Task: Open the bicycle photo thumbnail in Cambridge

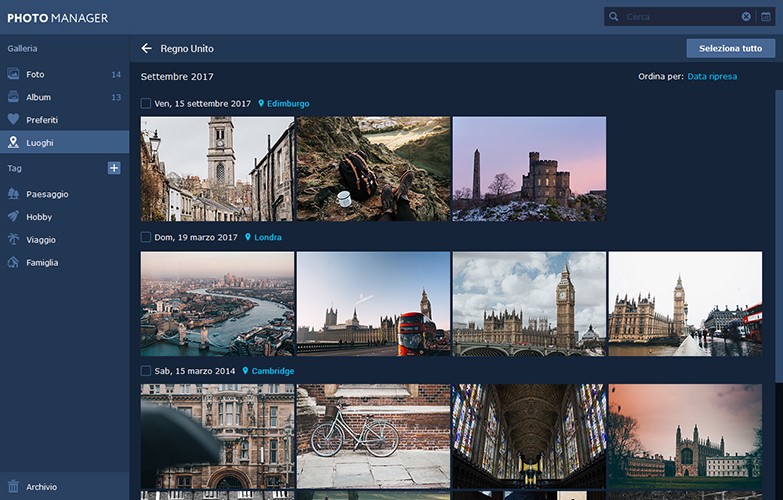Action: [373, 436]
